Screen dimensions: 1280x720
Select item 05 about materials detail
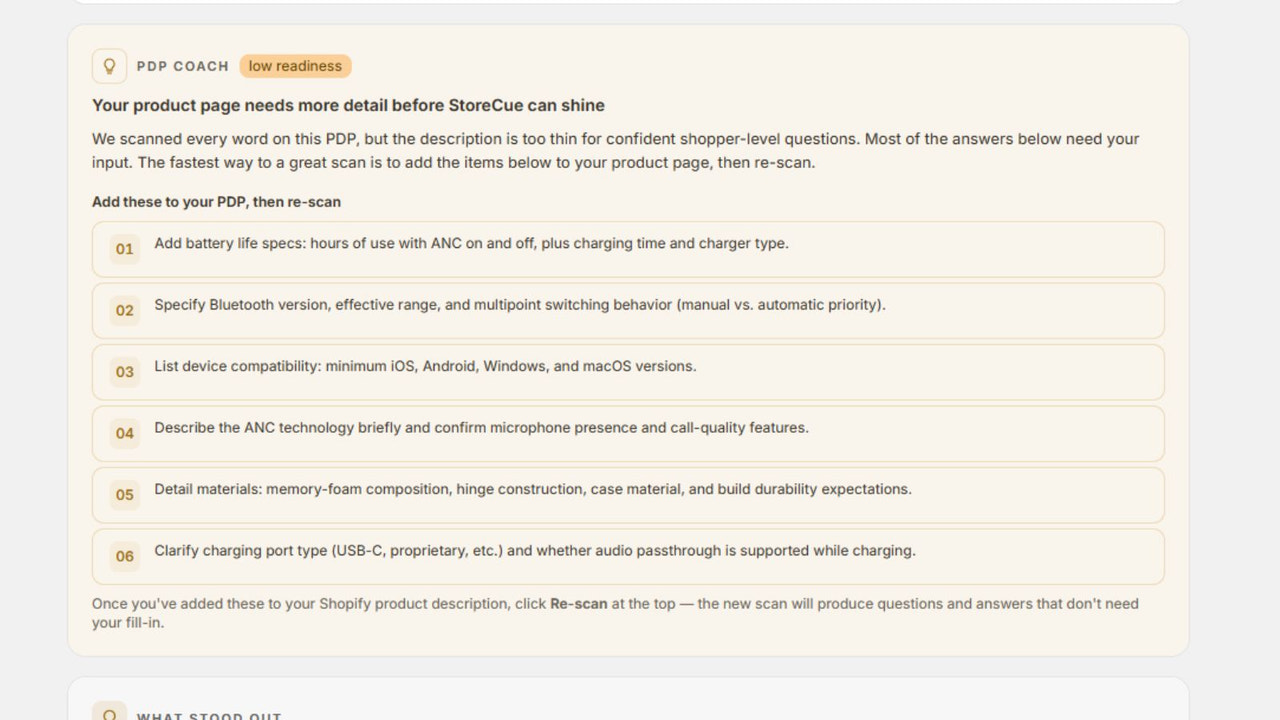(x=628, y=495)
